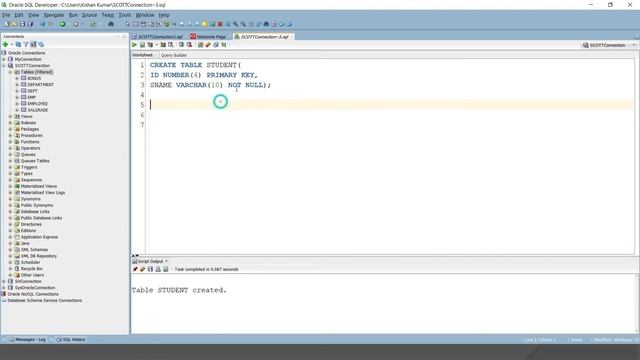Add a new connection with green plus
Viewport: 640px width, 360px height.
click(5, 44)
